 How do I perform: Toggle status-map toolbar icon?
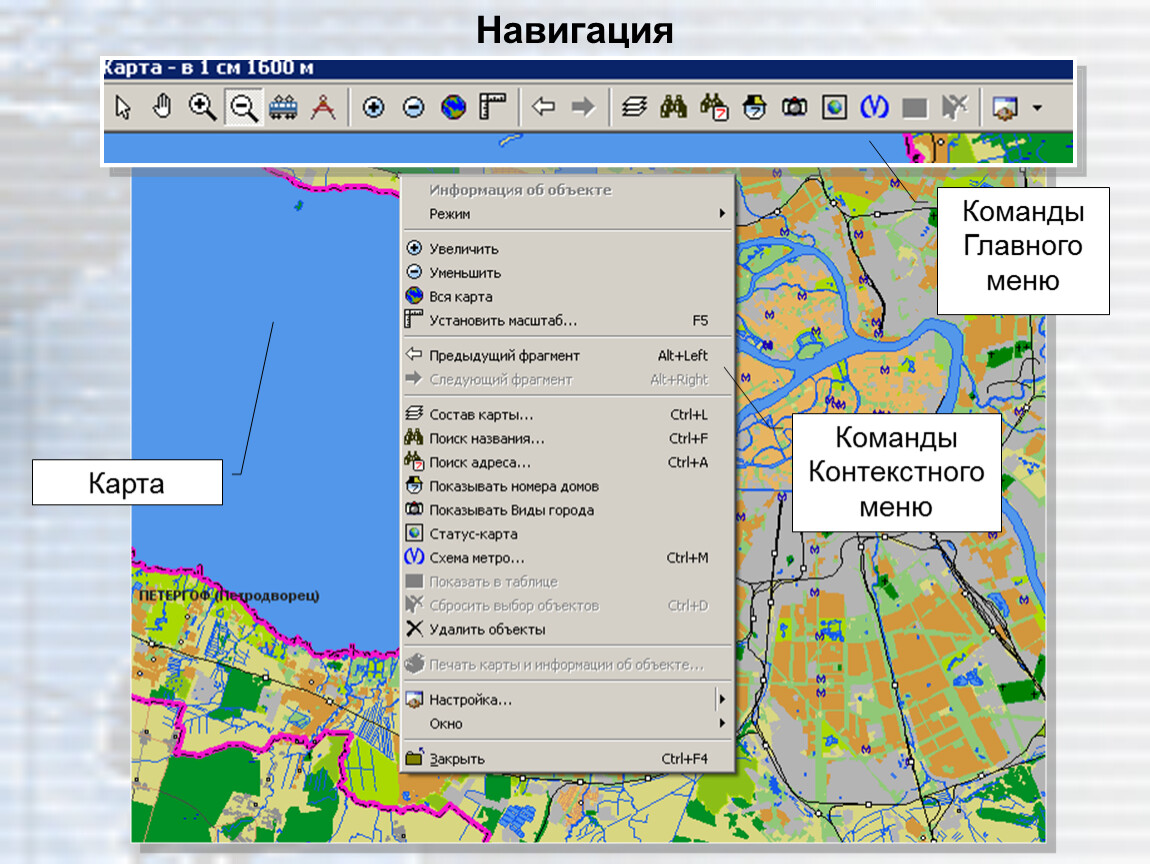pos(834,107)
